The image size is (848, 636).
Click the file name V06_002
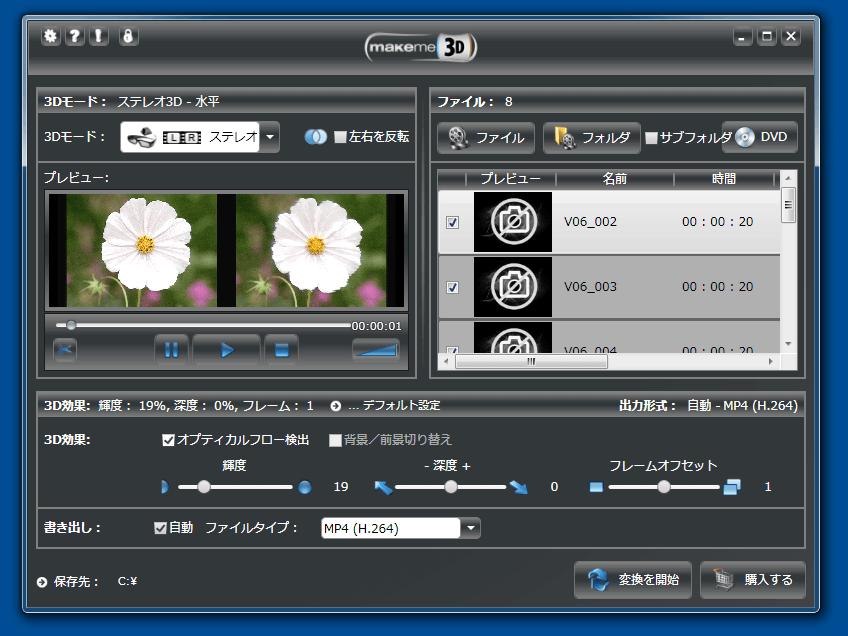(590, 222)
